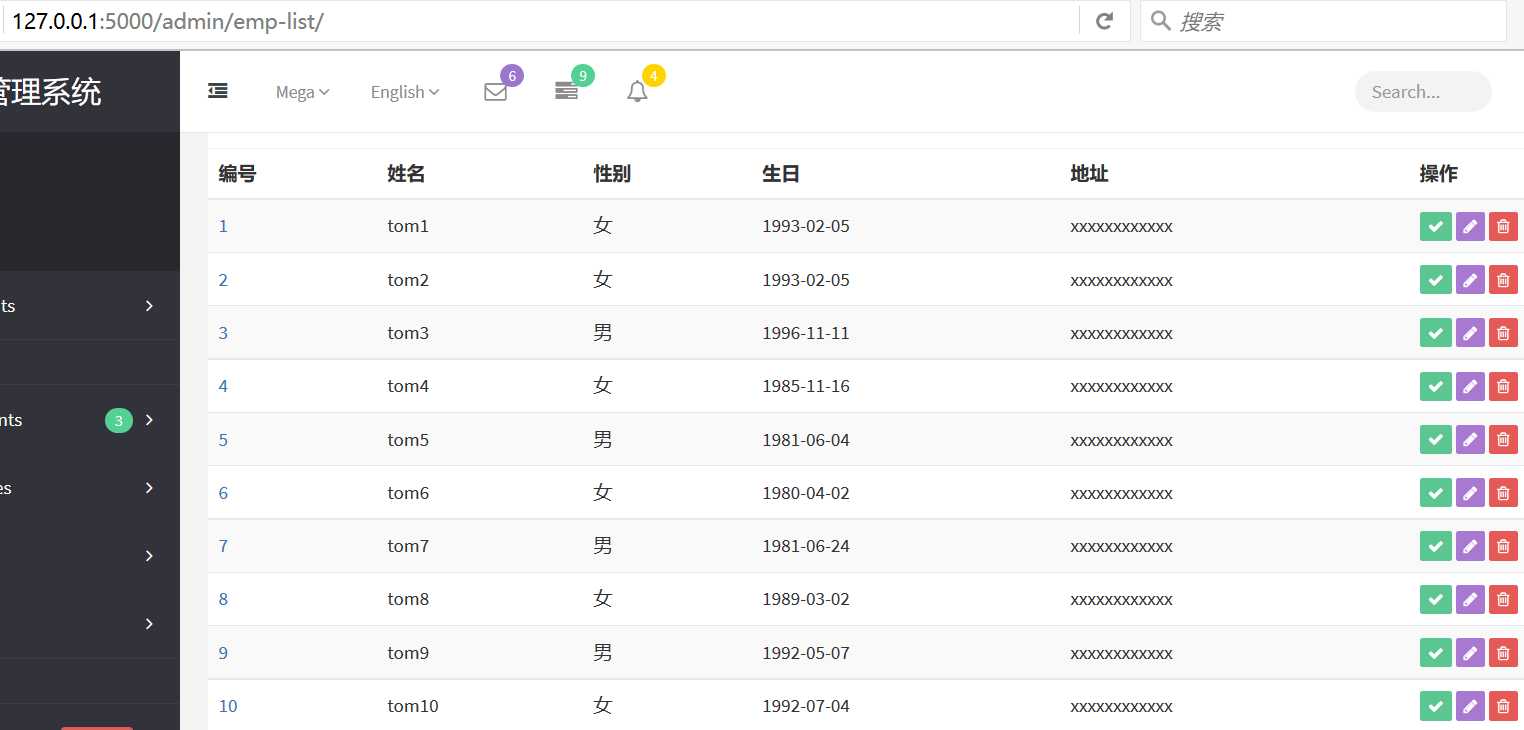Open employee number 3 link
The width and height of the screenshot is (1524, 730).
[223, 333]
